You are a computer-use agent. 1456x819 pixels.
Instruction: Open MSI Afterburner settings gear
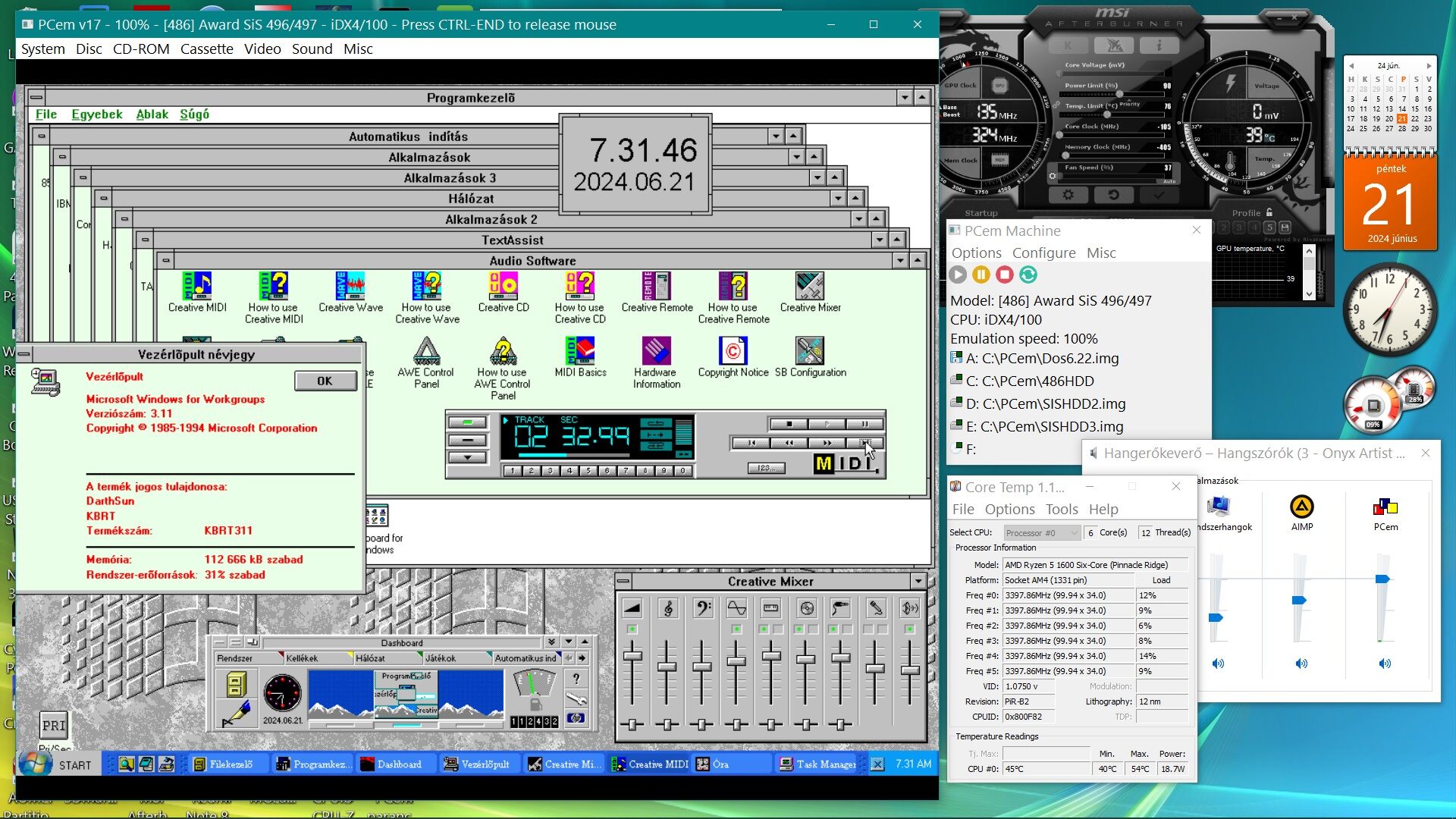1068,195
